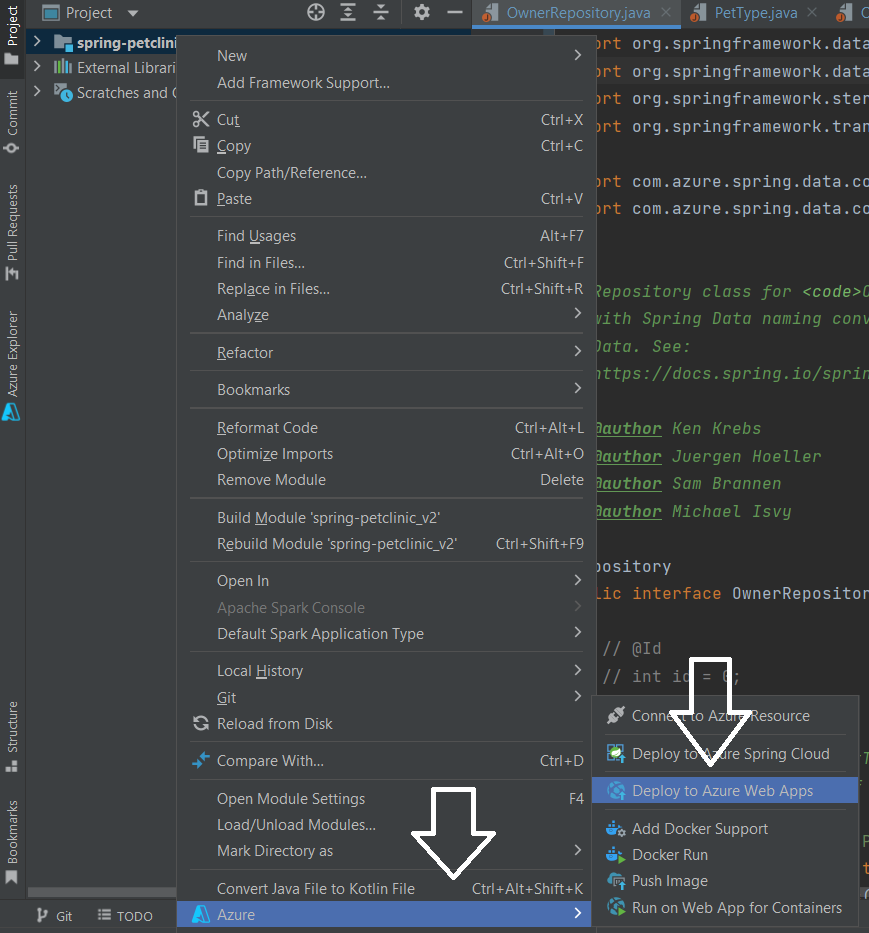This screenshot has width=869, height=933.
Task: Click the Deploy to Azure Web Apps icon
Action: click(x=615, y=790)
